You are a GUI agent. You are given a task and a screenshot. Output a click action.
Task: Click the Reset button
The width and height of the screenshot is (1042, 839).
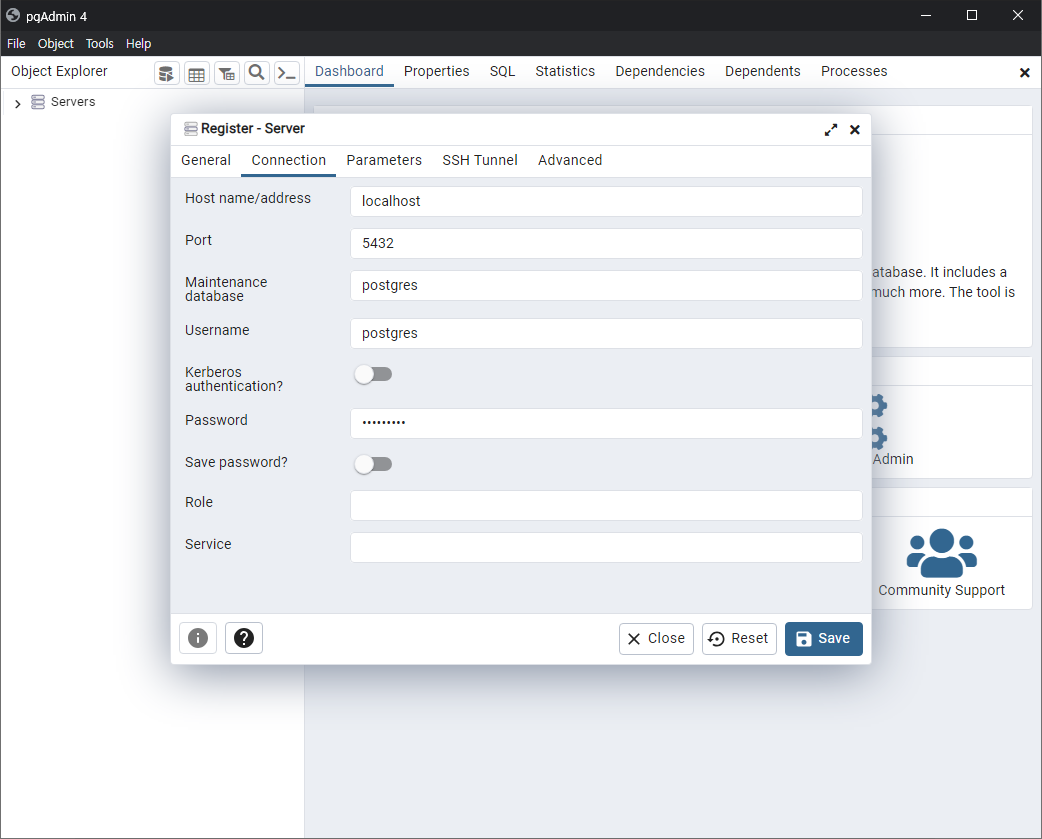point(739,638)
